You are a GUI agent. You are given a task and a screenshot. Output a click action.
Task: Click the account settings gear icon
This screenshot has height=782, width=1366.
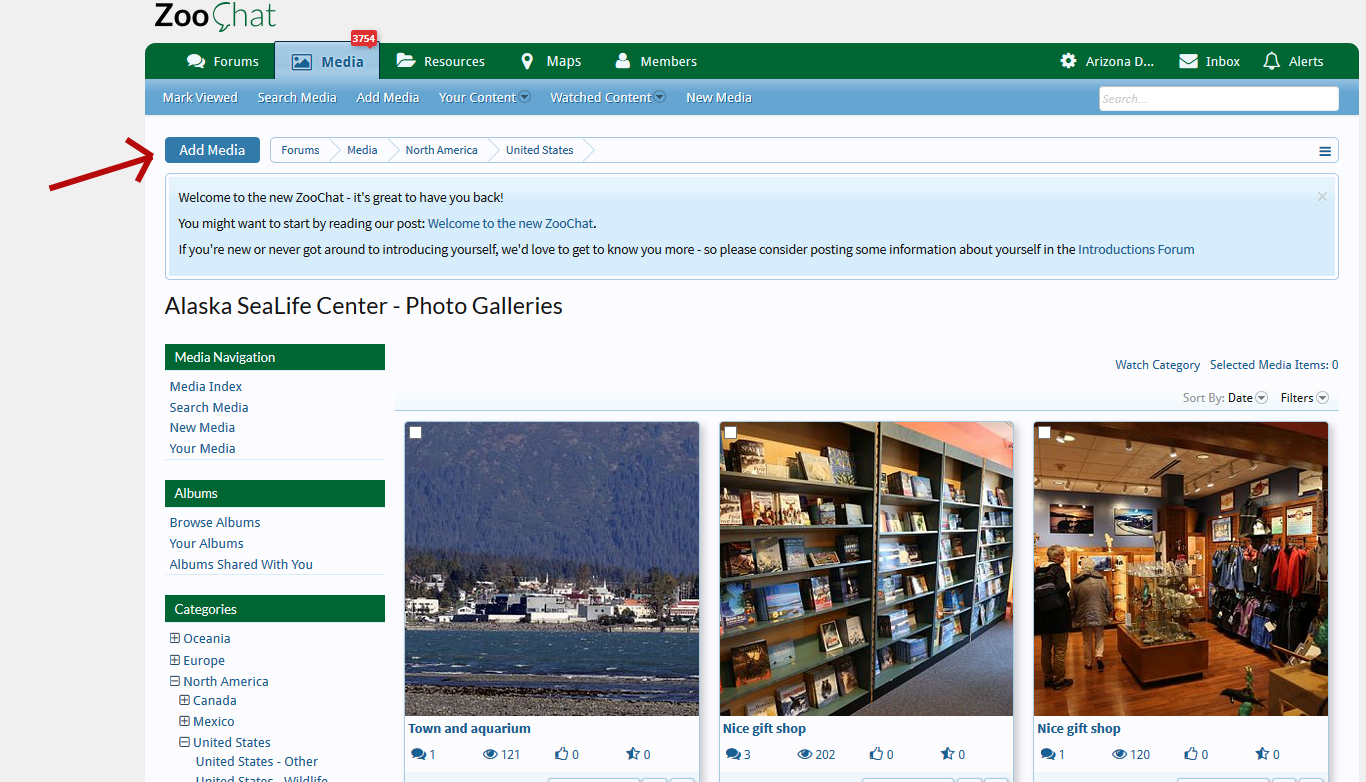point(1068,61)
